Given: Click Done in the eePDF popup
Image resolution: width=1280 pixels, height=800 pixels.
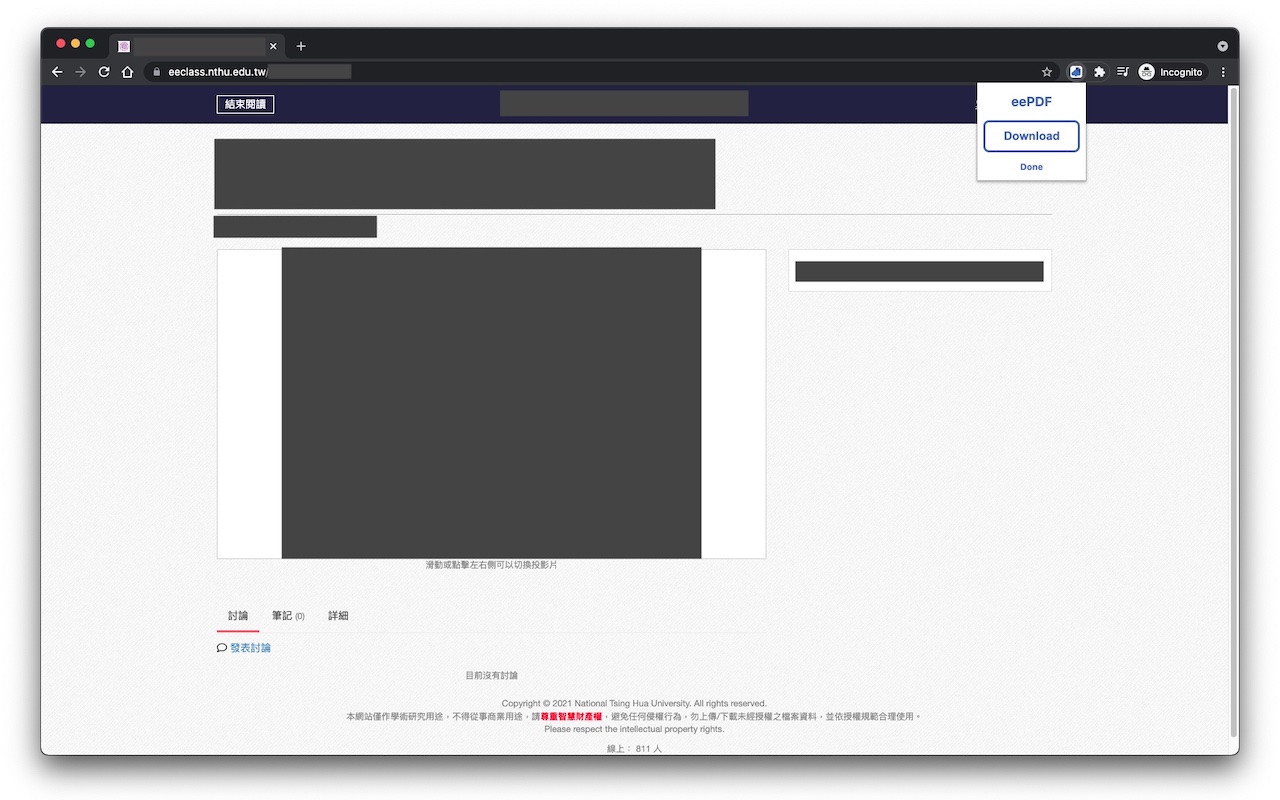Looking at the screenshot, I should point(1031,166).
